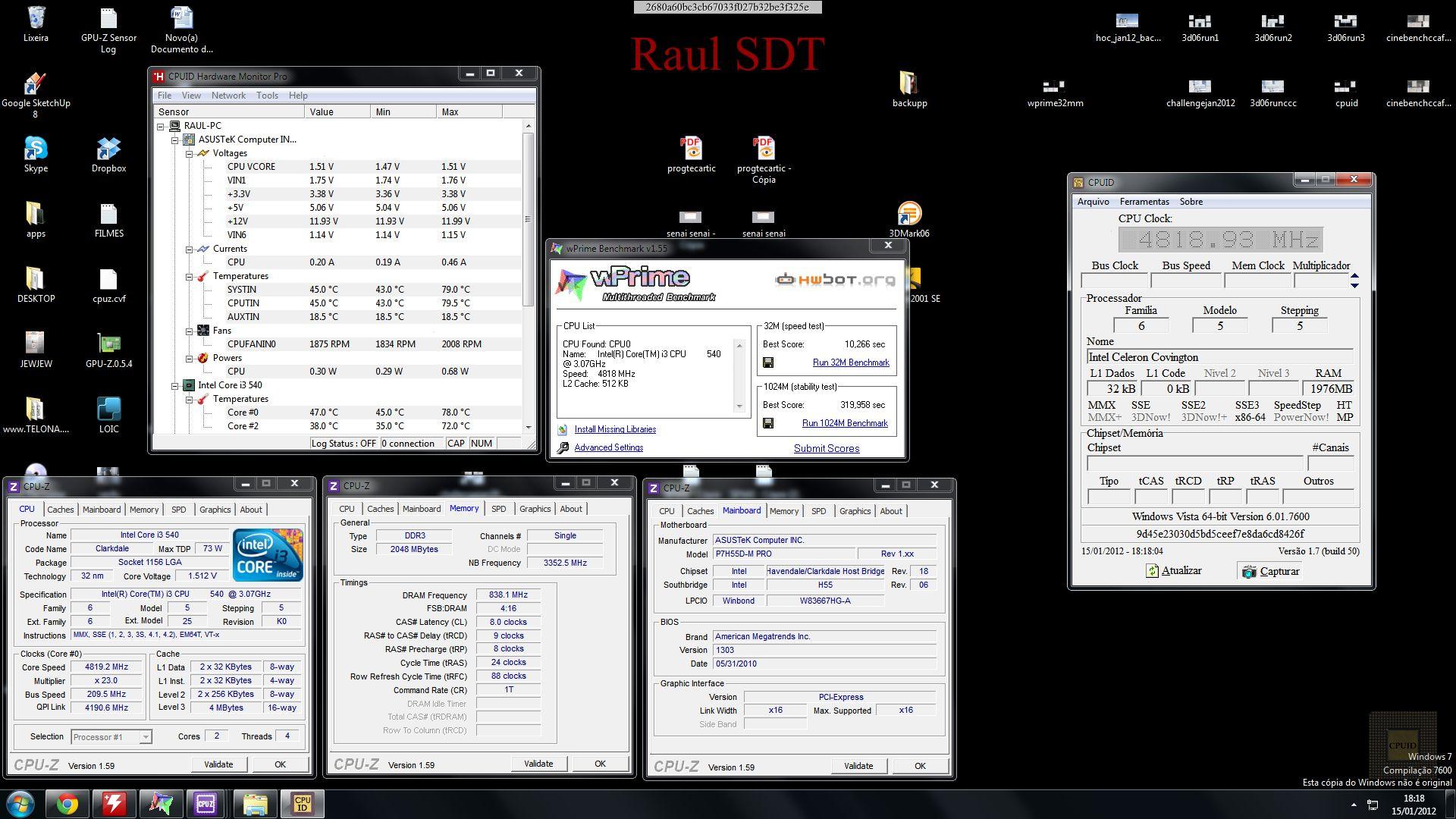The image size is (1456, 819).
Task: Open Google SketchUp 8 desktop shortcut
Action: coord(36,96)
